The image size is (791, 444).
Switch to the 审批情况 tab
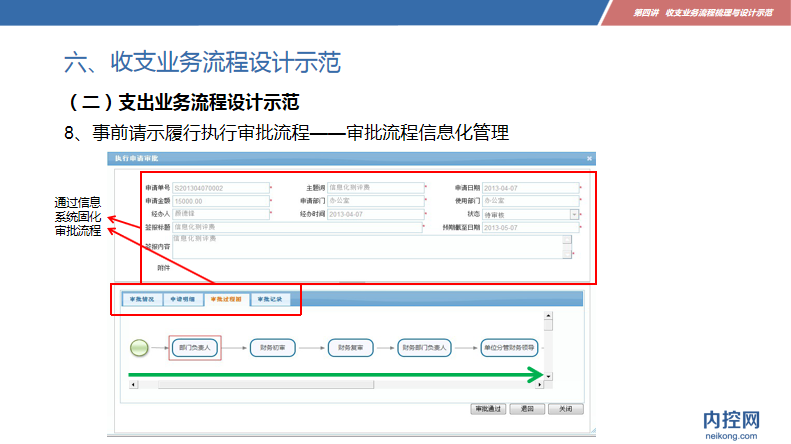pyautogui.click(x=138, y=299)
